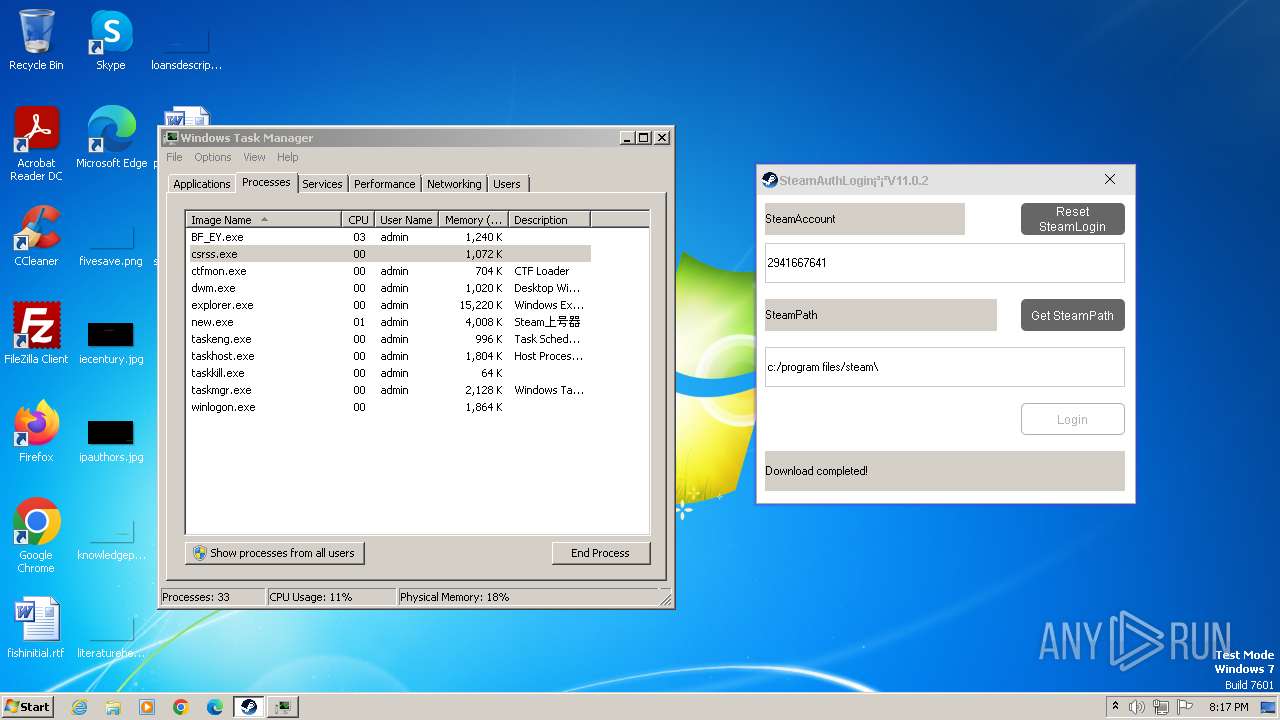The image size is (1280, 720).
Task: Launch Chrome from the taskbar
Action: [181, 707]
